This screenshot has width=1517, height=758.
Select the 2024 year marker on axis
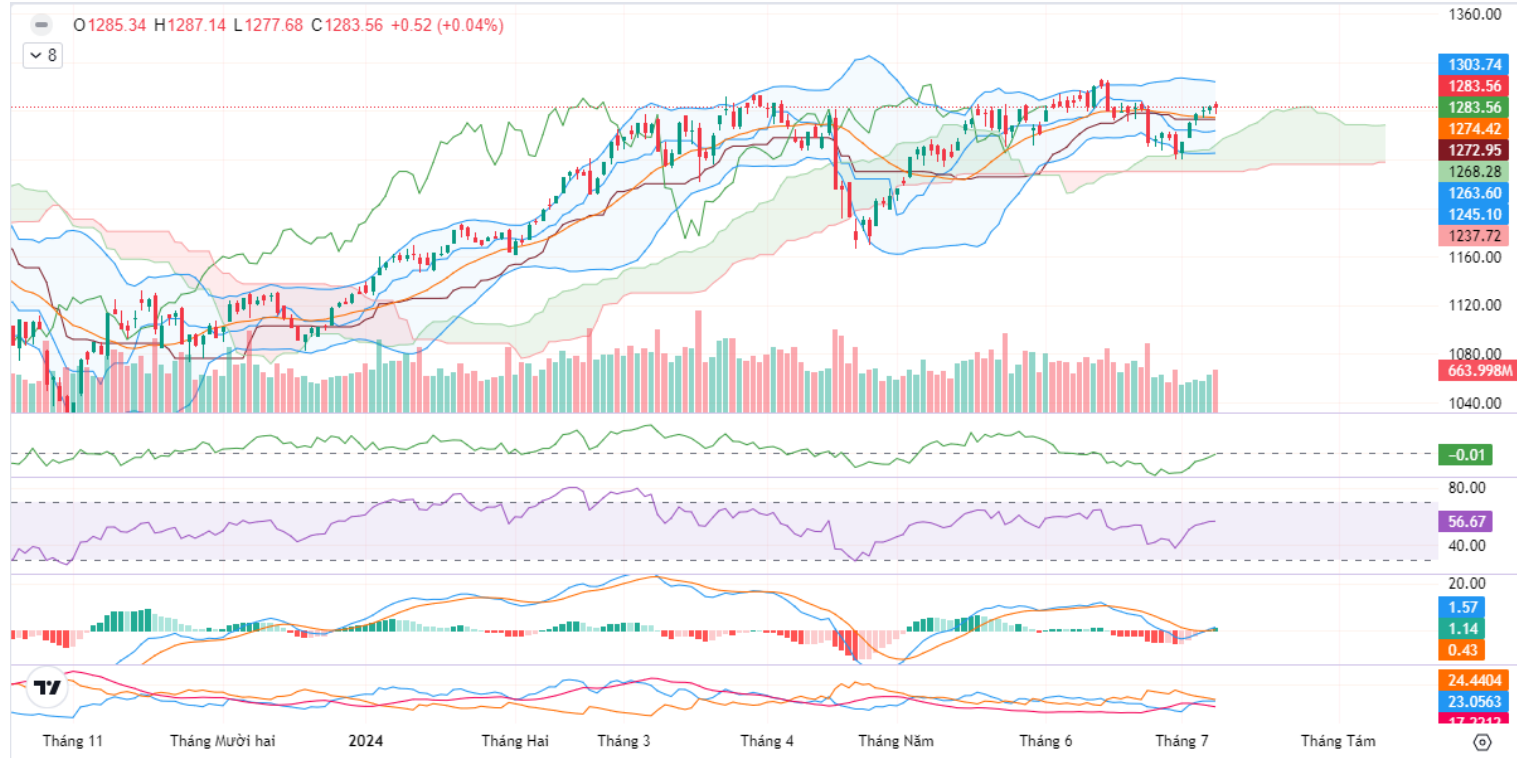point(365,741)
